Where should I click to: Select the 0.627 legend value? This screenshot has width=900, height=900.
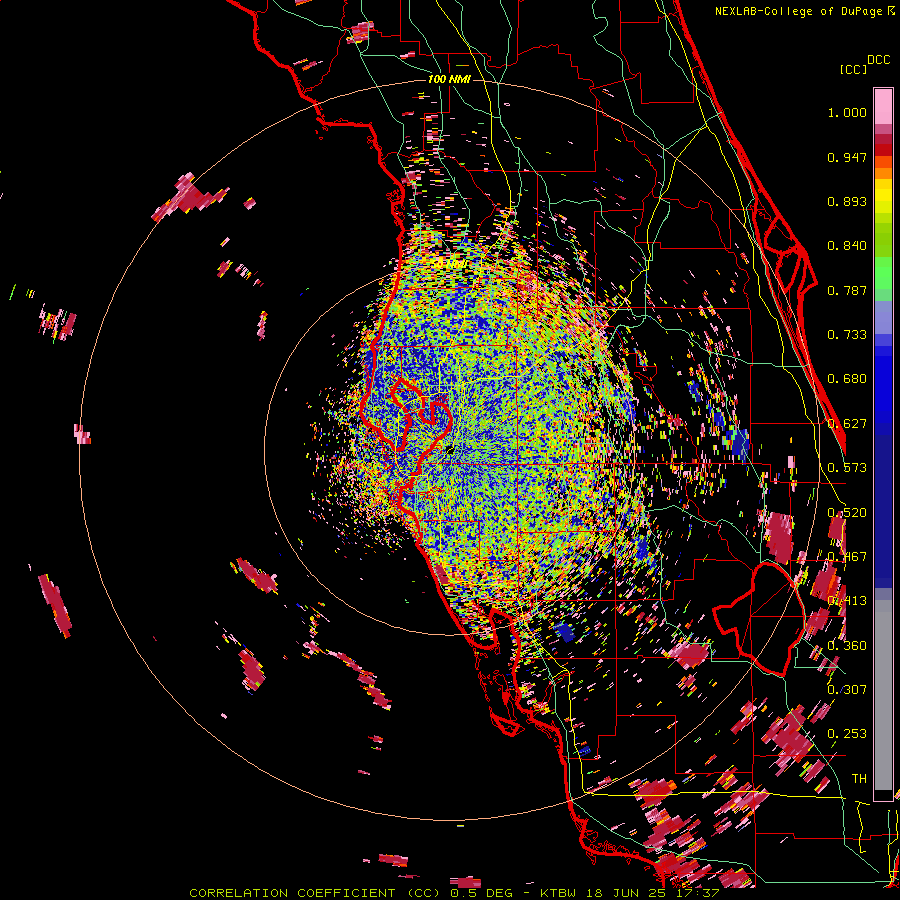[x=847, y=424]
